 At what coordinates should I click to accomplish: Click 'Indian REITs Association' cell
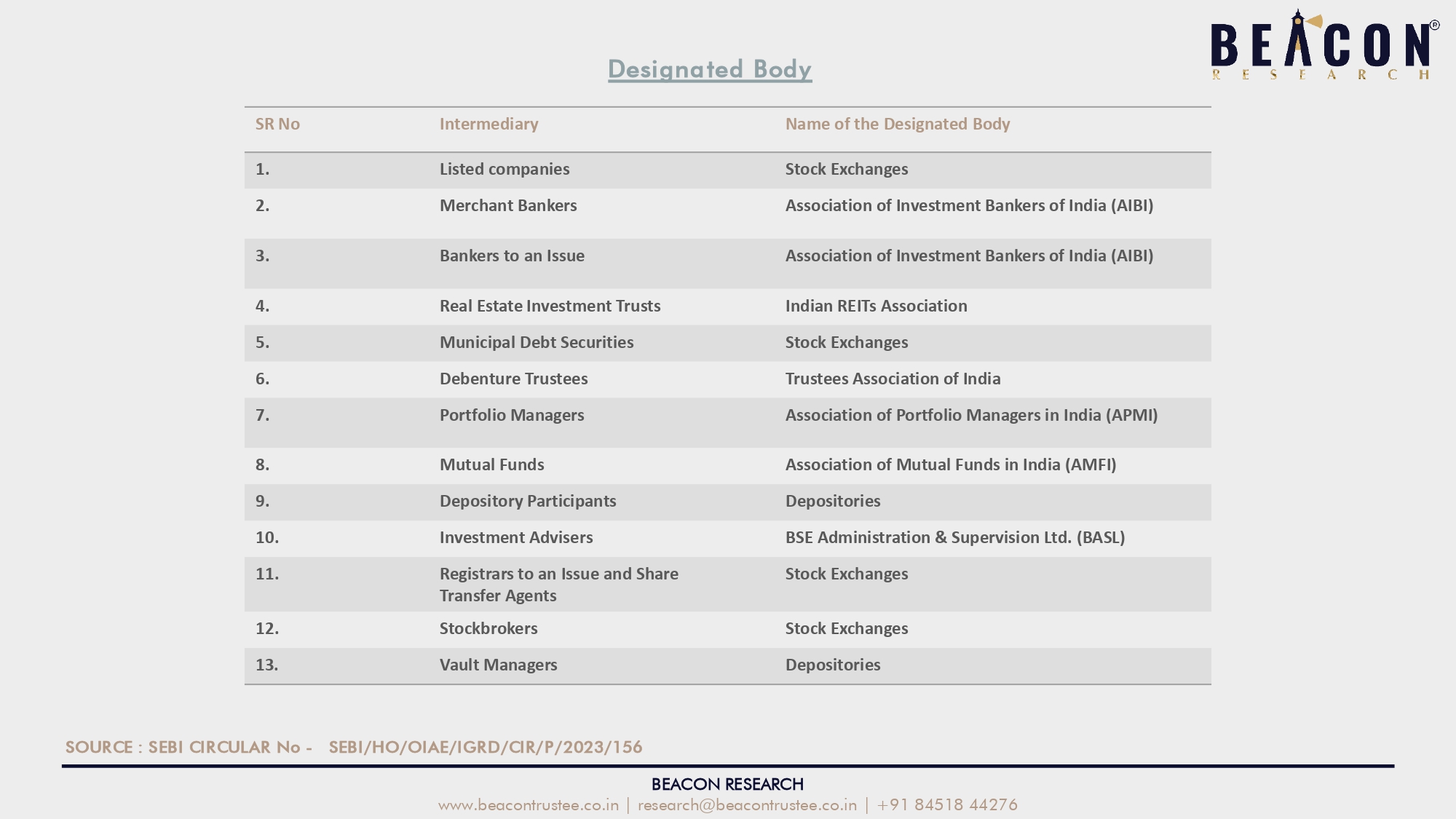(876, 306)
